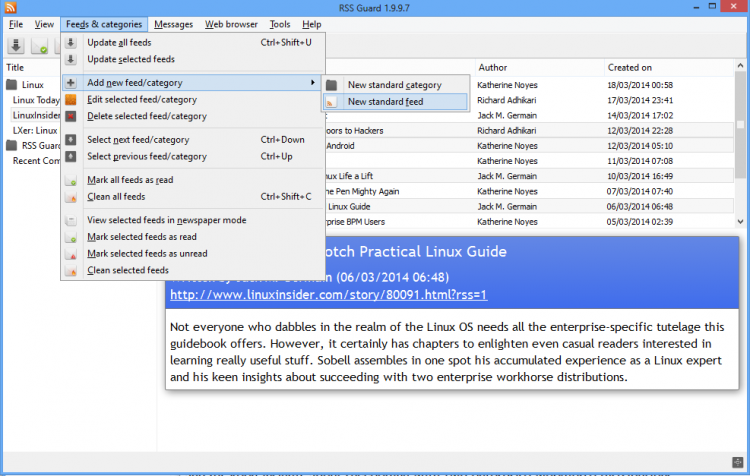Click the status bar icon at bottom right
The image size is (750, 476).
737,462
